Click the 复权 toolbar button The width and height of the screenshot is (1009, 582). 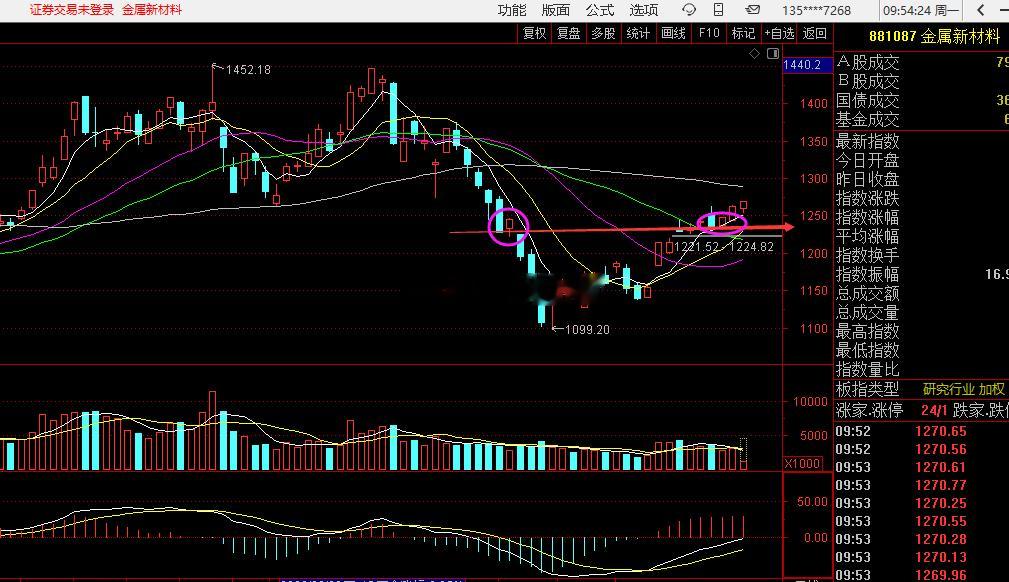tap(534, 33)
